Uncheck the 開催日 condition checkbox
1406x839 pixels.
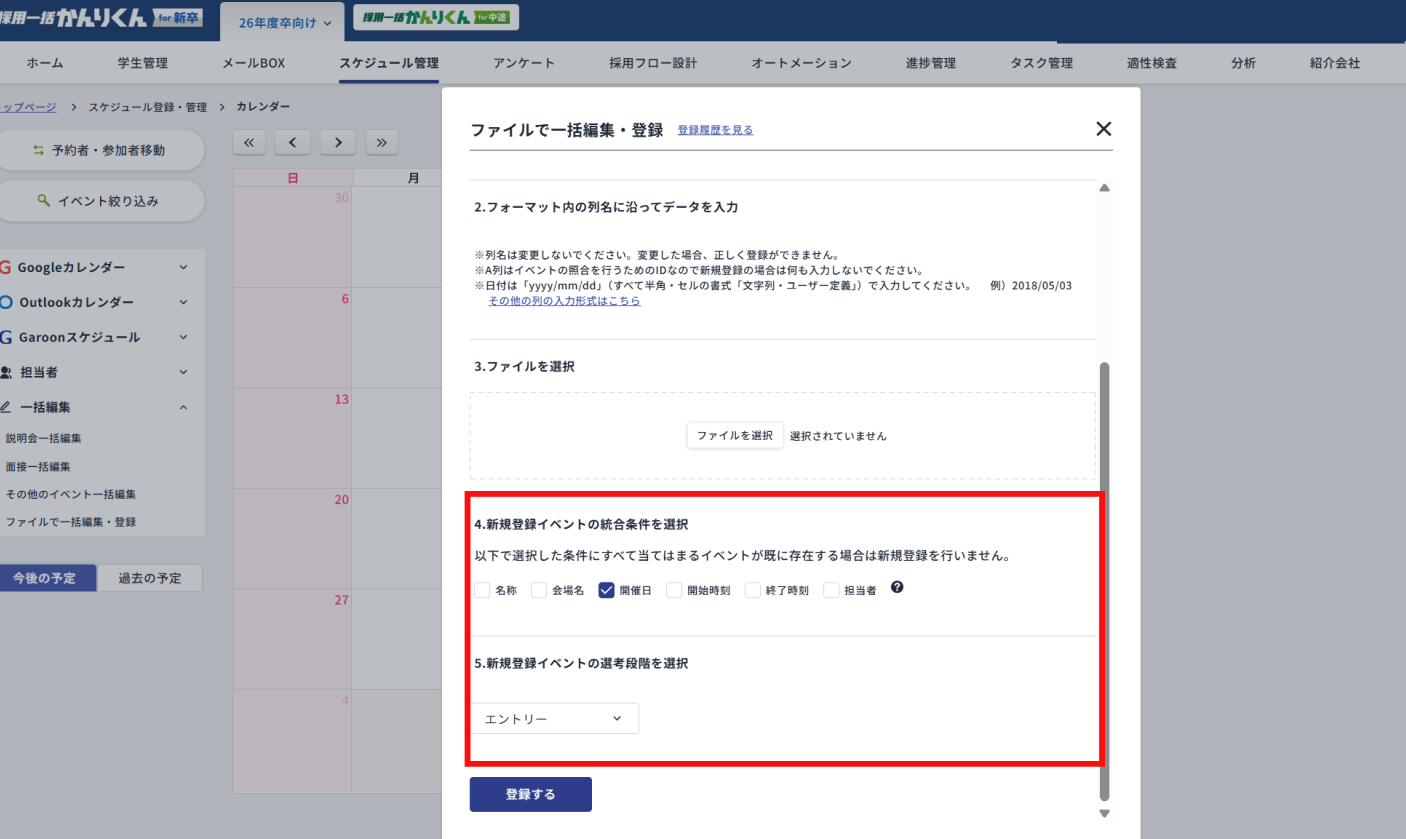click(x=606, y=589)
